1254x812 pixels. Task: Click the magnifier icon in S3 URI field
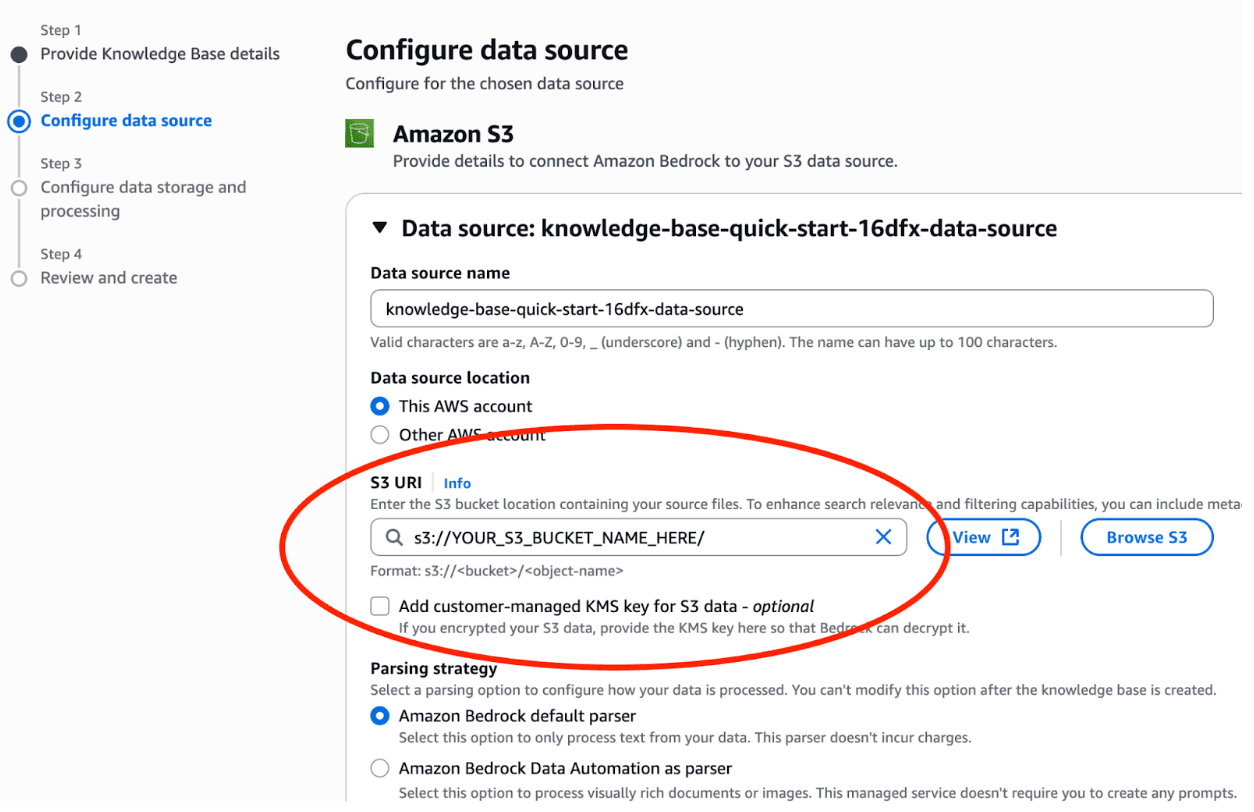(391, 538)
